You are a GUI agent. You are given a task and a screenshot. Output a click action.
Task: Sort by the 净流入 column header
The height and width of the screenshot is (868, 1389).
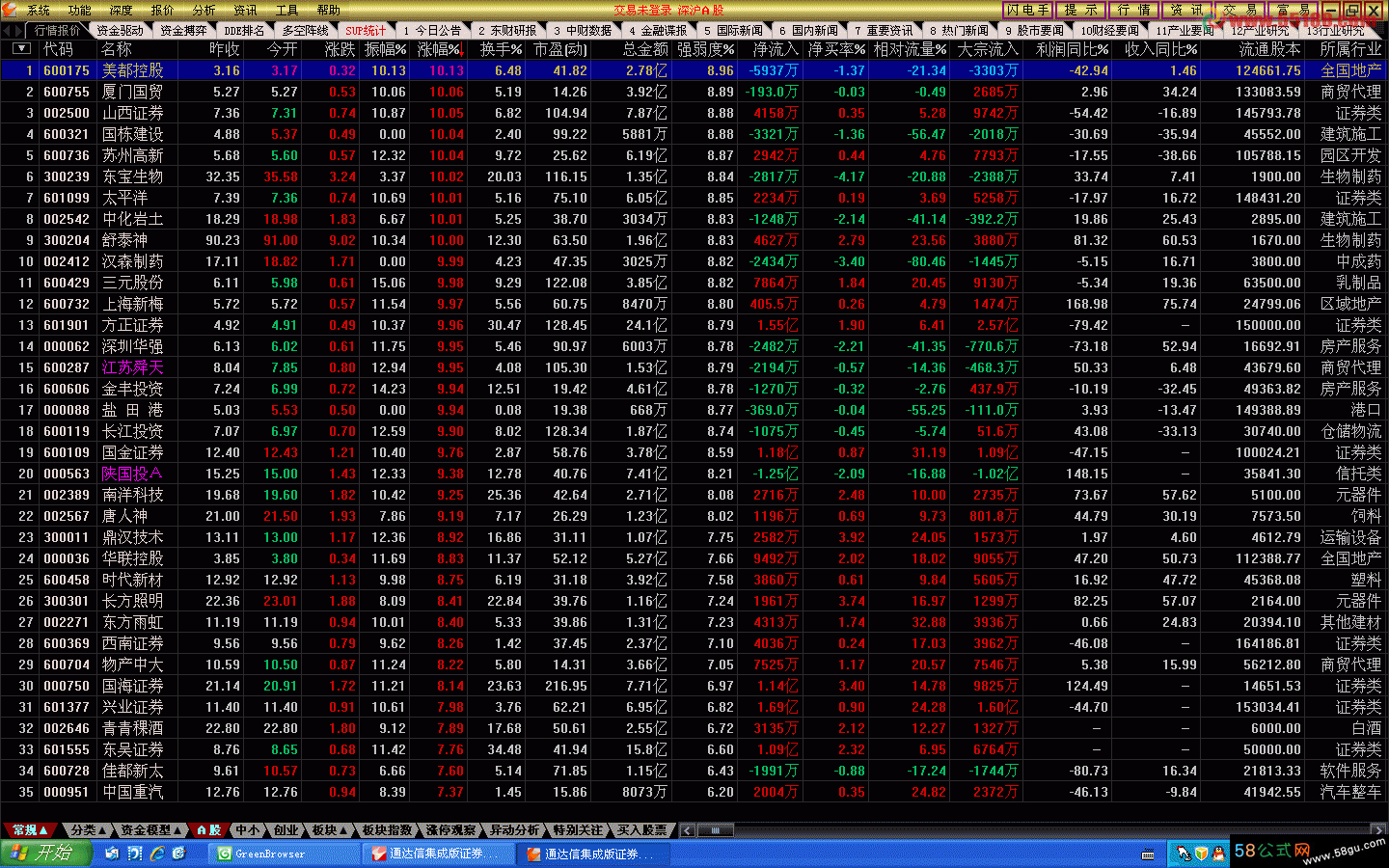click(776, 49)
